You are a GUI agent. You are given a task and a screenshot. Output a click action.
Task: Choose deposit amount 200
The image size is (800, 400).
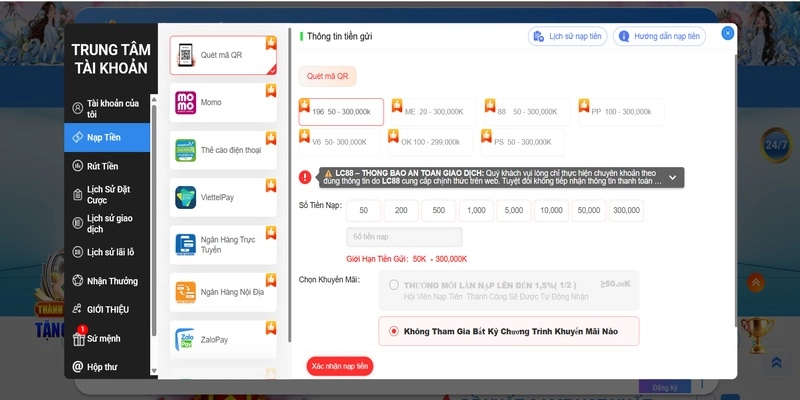click(401, 210)
